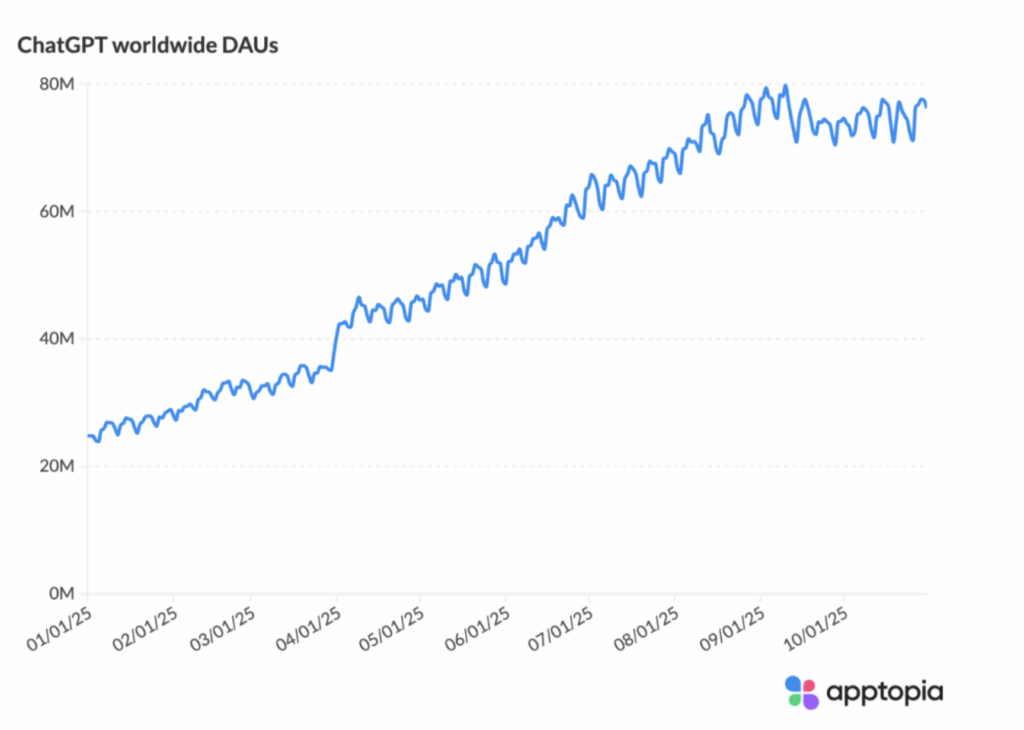
Task: Click the 60M y-axis label
Action: 58,212
